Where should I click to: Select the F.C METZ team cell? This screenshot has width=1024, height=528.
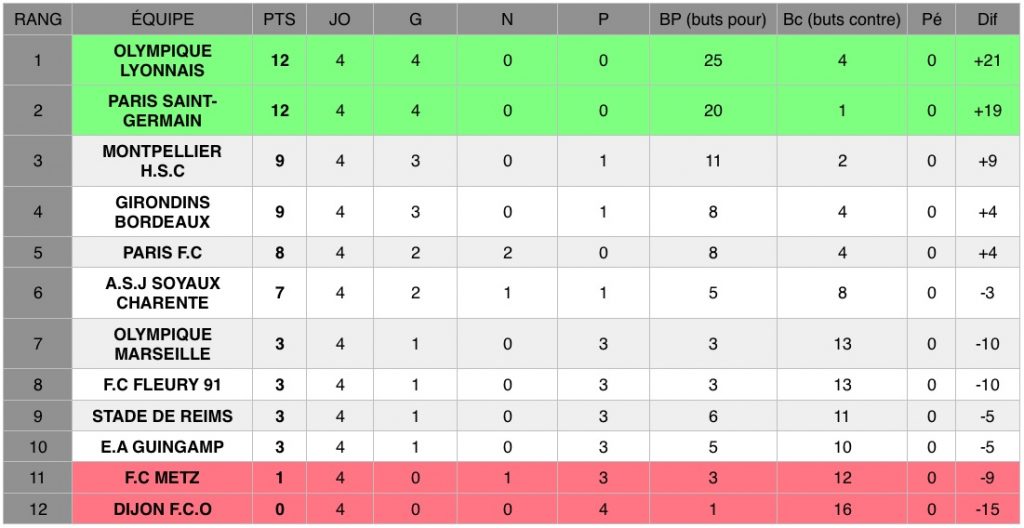tap(162, 478)
